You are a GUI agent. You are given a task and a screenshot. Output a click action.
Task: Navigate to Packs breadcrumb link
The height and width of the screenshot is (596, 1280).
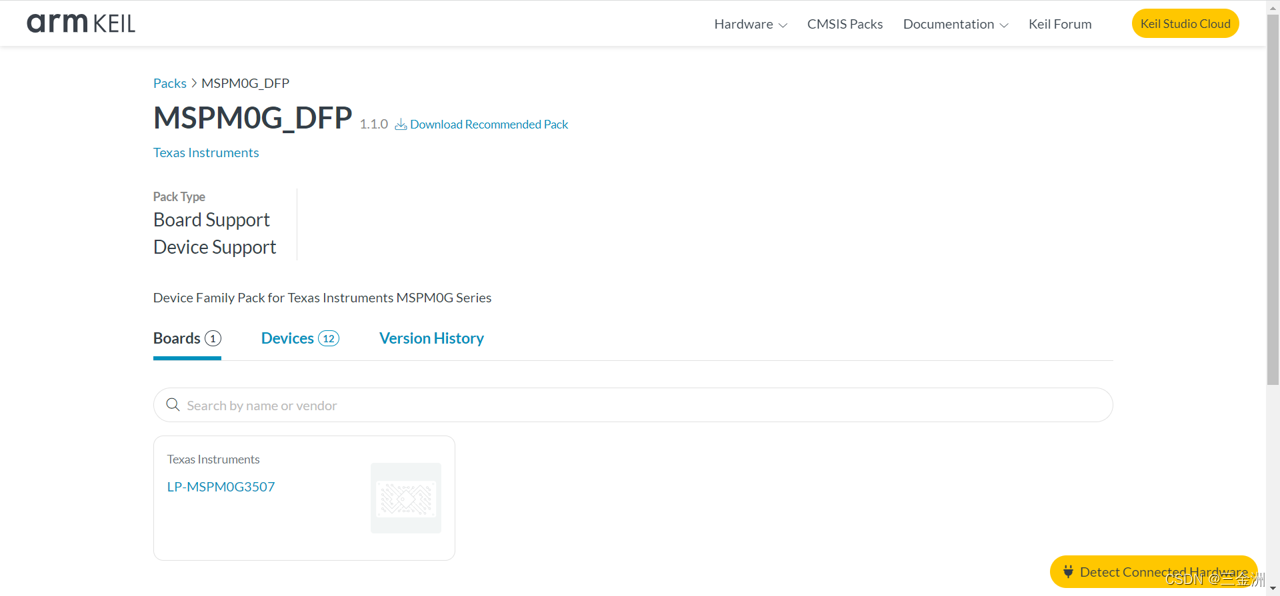(170, 83)
